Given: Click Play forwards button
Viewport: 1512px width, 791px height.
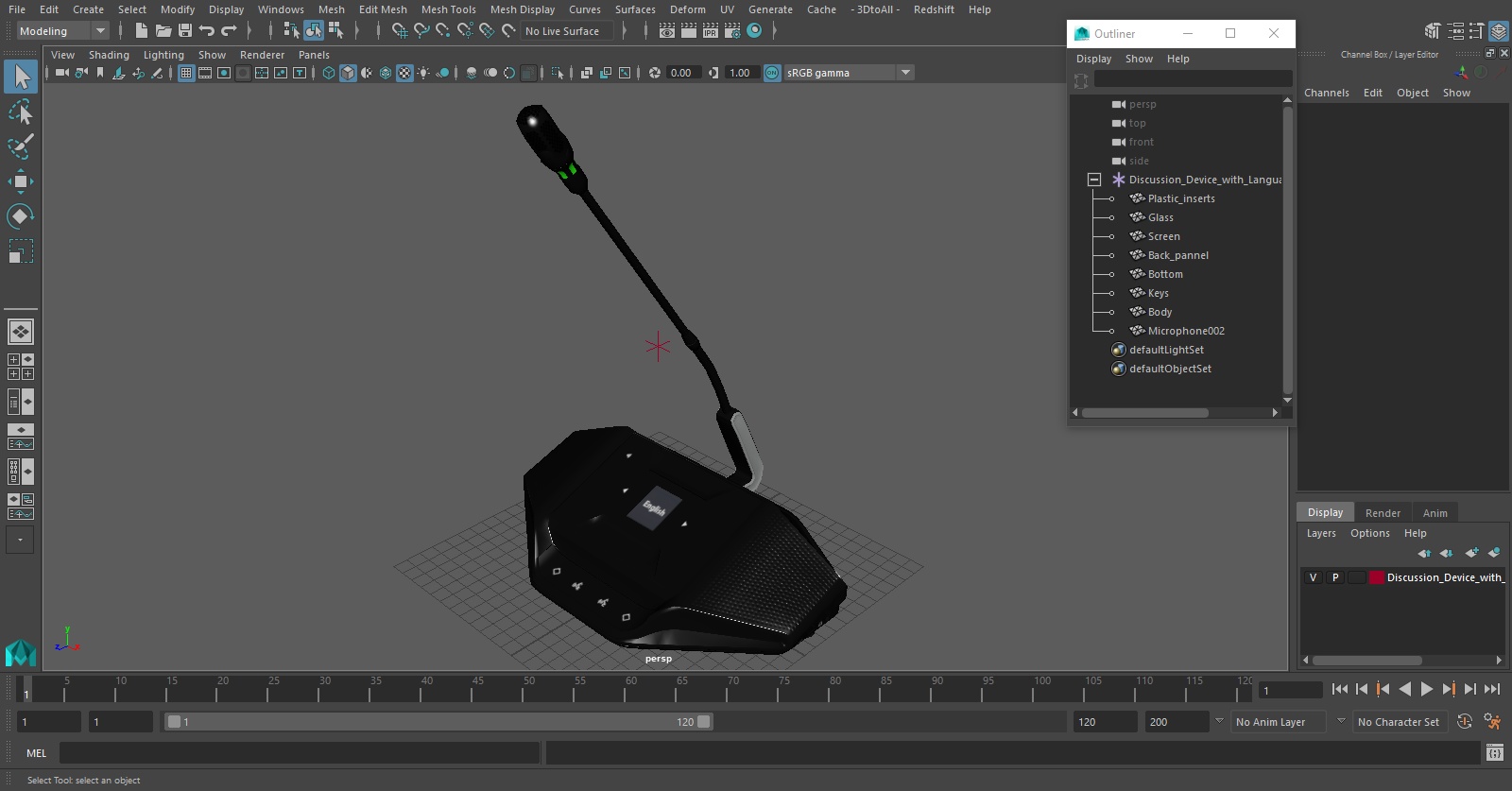Looking at the screenshot, I should click(x=1427, y=690).
